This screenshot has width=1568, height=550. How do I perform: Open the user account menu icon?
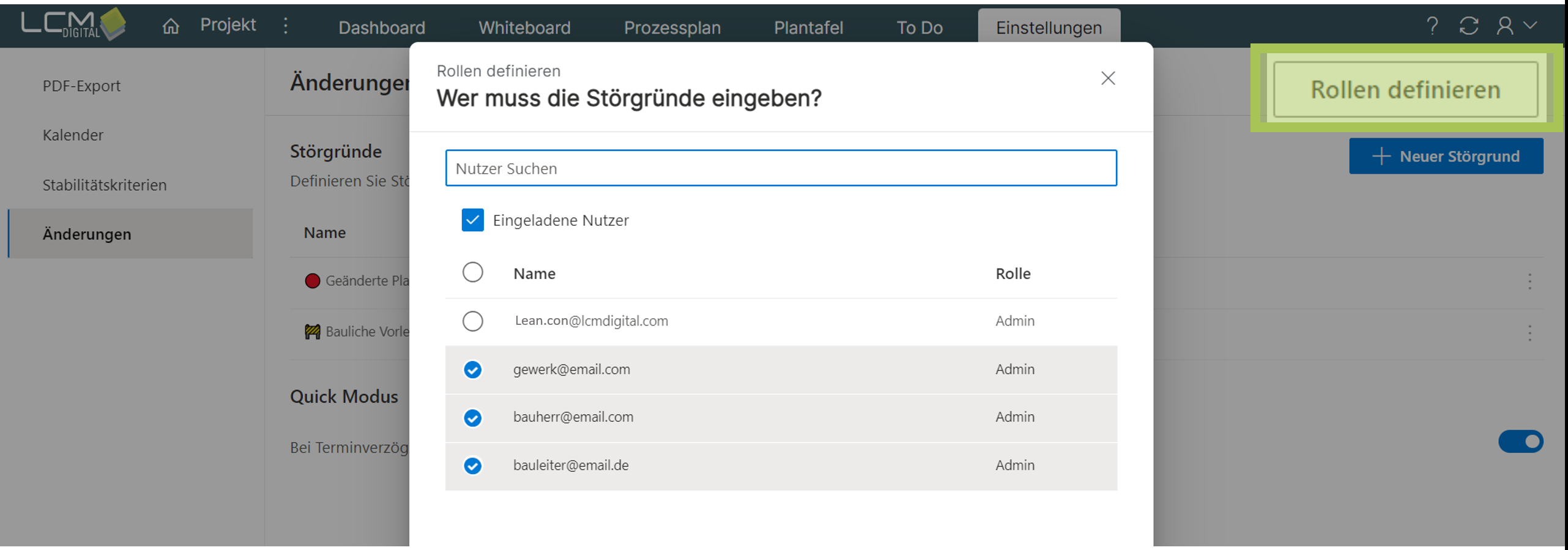[x=1506, y=26]
